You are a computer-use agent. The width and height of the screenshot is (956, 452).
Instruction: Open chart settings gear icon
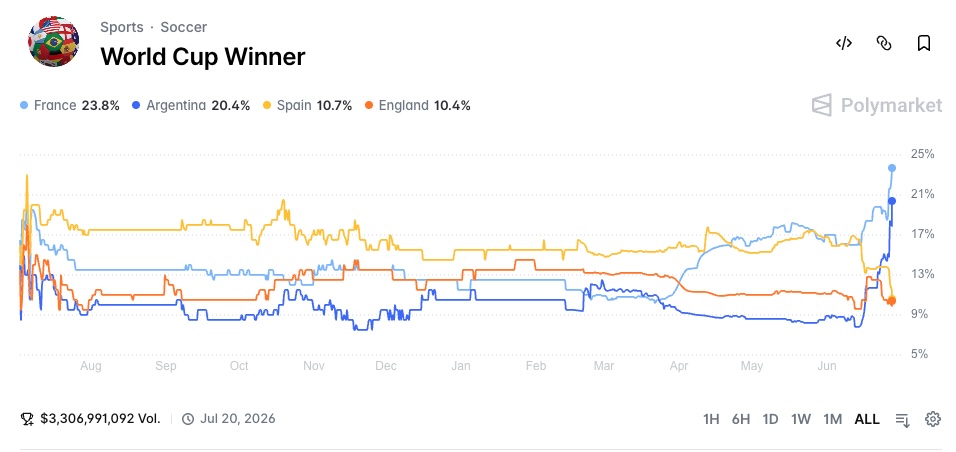pos(933,419)
